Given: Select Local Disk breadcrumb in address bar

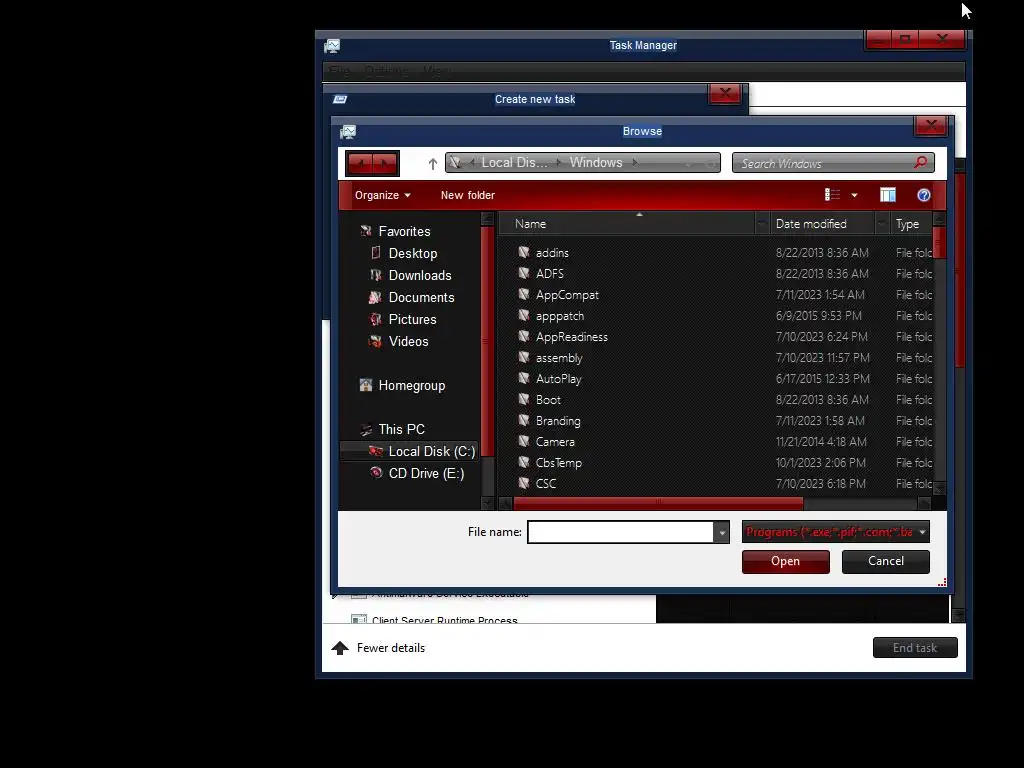Looking at the screenshot, I should [x=515, y=163].
